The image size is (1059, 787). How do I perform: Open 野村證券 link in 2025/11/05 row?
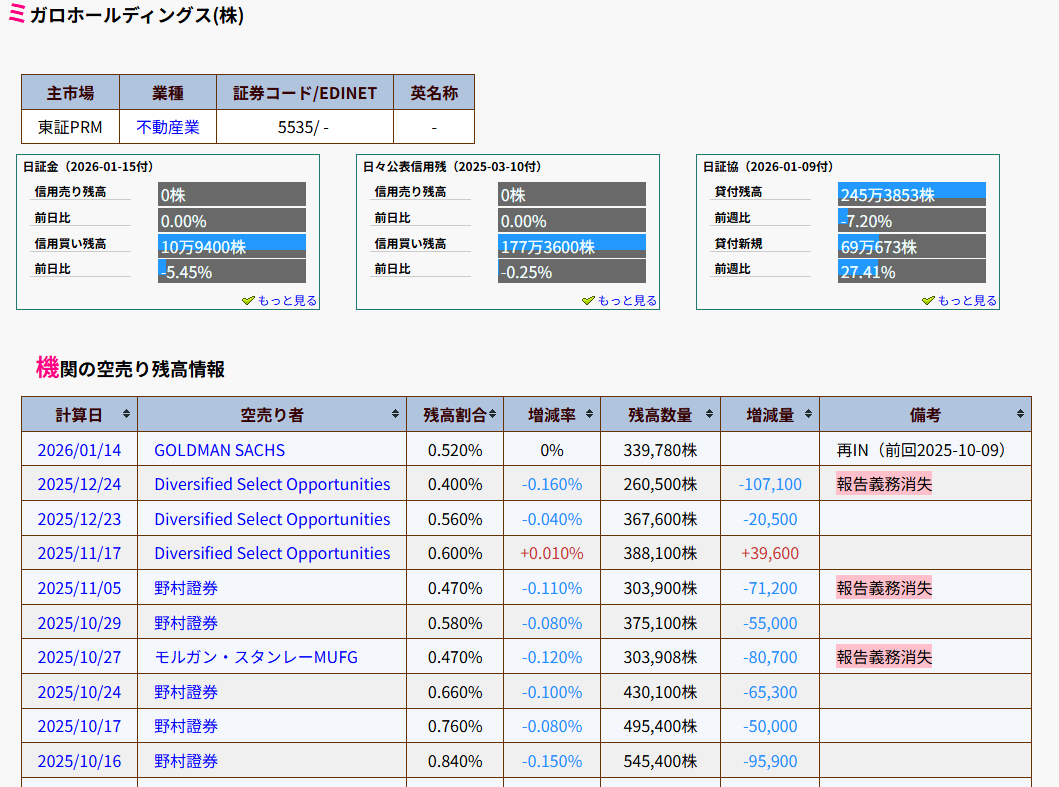click(x=186, y=588)
